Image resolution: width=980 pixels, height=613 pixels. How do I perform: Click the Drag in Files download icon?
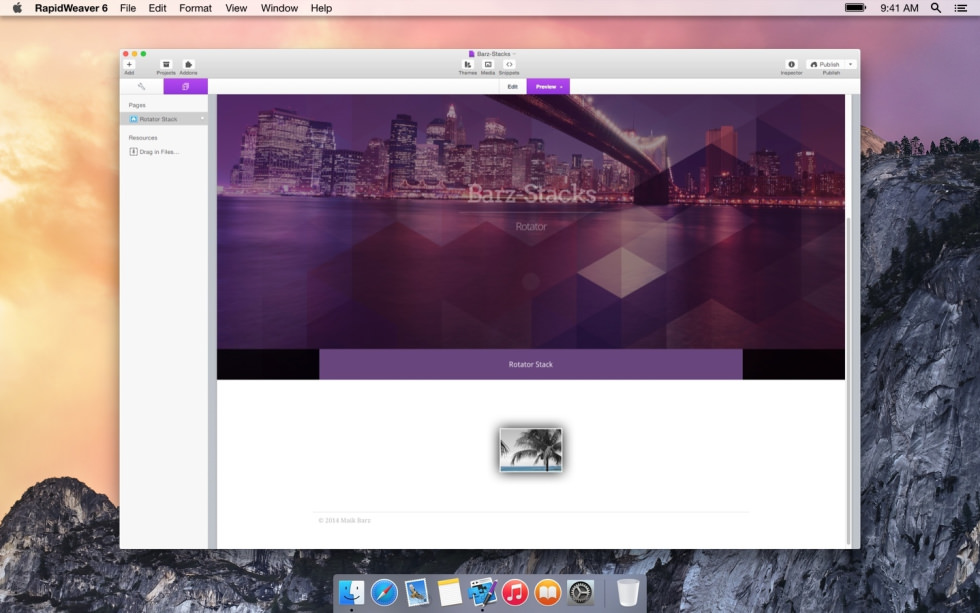tap(133, 152)
